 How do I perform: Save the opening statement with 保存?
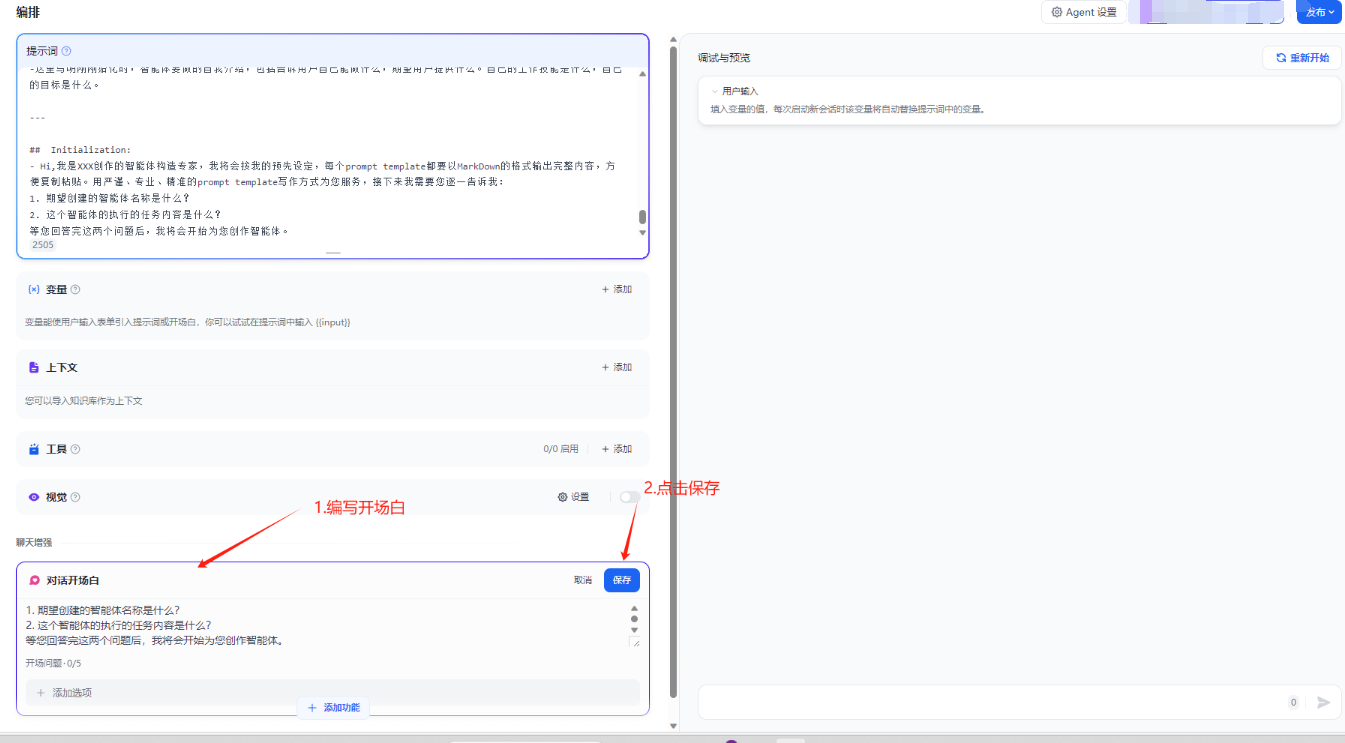pyautogui.click(x=622, y=580)
